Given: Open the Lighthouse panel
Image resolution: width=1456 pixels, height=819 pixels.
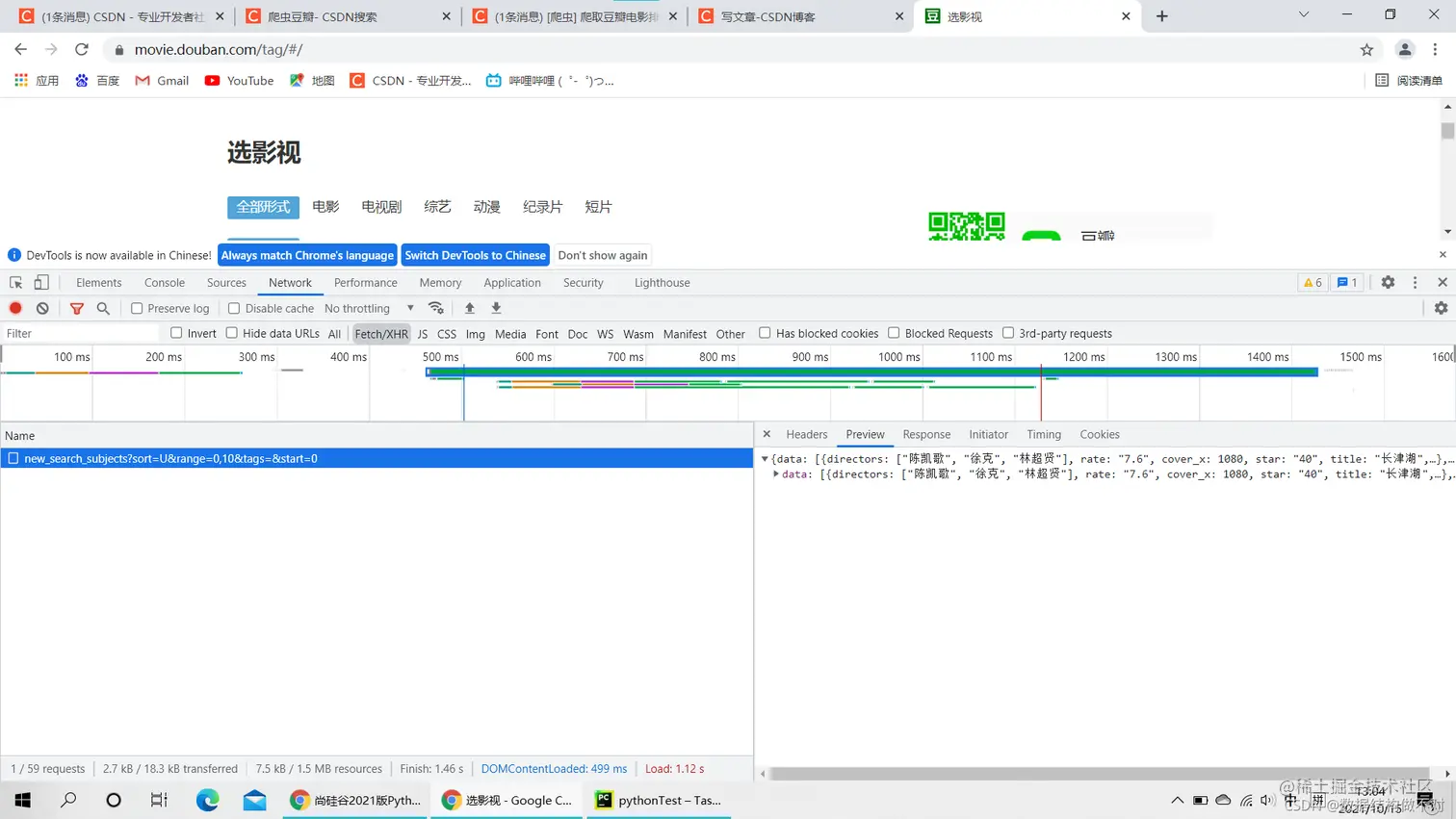Looking at the screenshot, I should click(x=663, y=283).
